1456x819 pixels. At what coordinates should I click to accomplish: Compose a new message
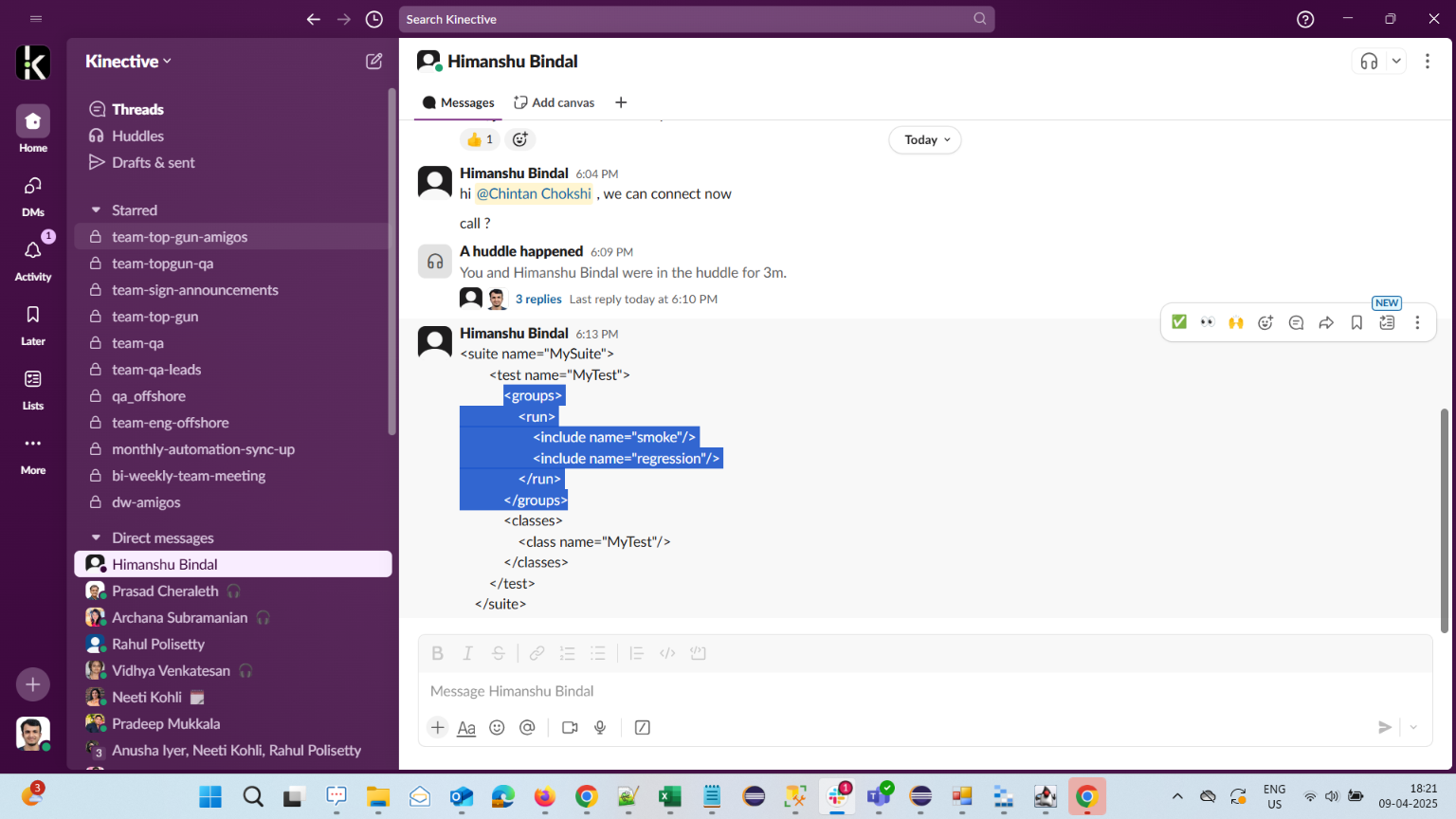374,61
